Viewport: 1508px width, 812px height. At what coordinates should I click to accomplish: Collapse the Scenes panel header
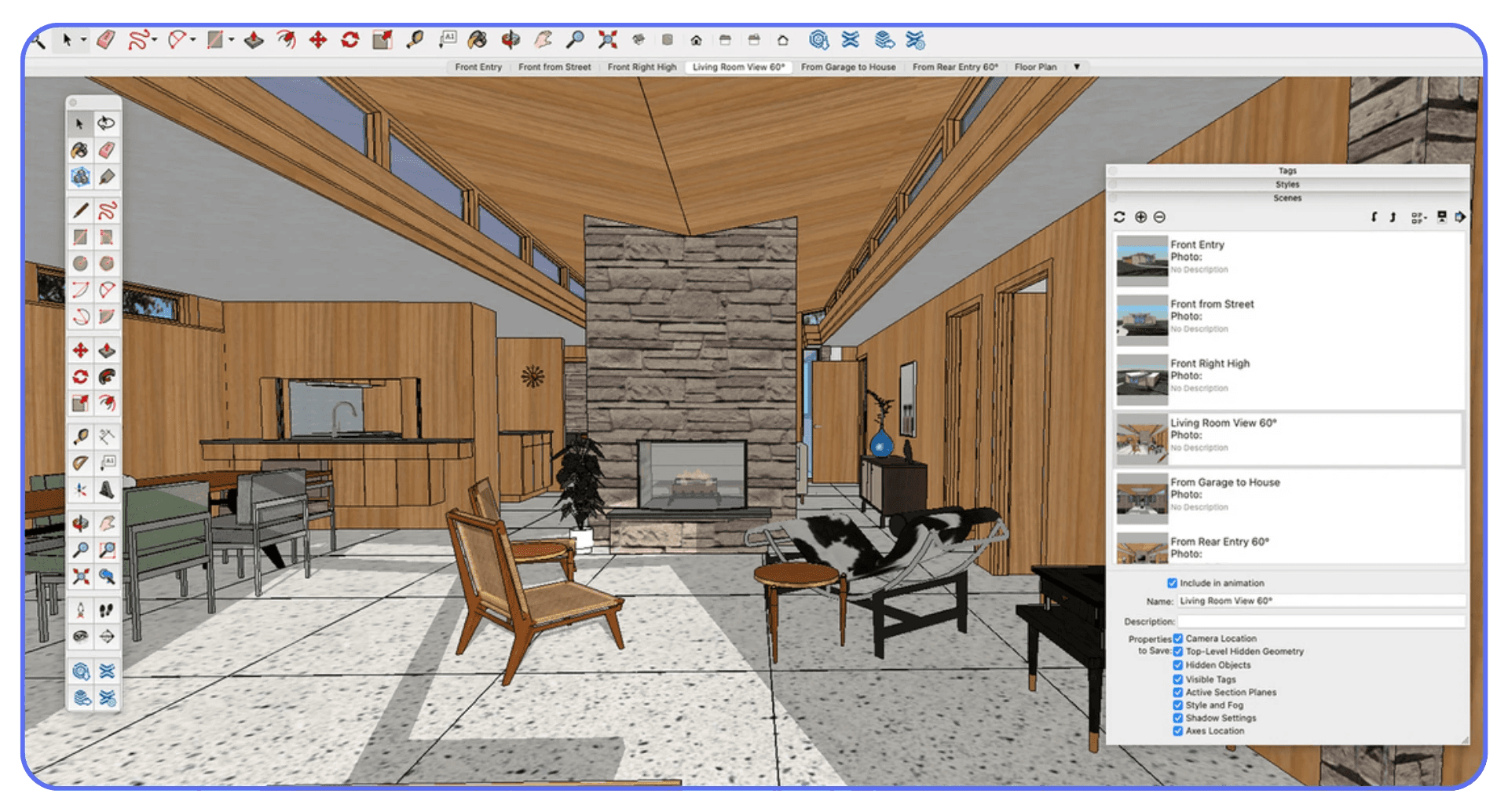point(1287,198)
